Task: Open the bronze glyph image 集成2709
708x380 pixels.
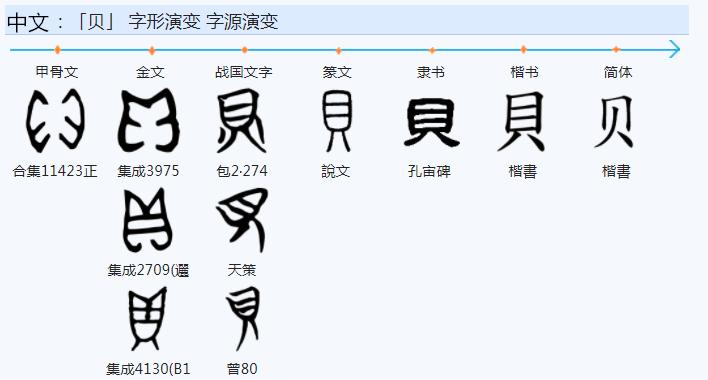Action: tap(148, 220)
